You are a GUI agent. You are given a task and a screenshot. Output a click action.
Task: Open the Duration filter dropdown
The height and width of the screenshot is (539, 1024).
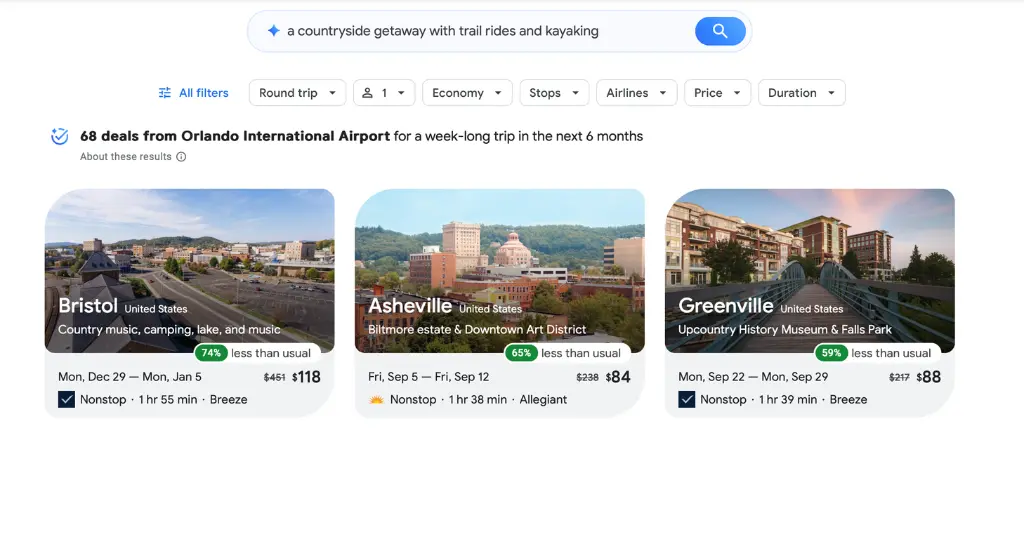pos(801,93)
